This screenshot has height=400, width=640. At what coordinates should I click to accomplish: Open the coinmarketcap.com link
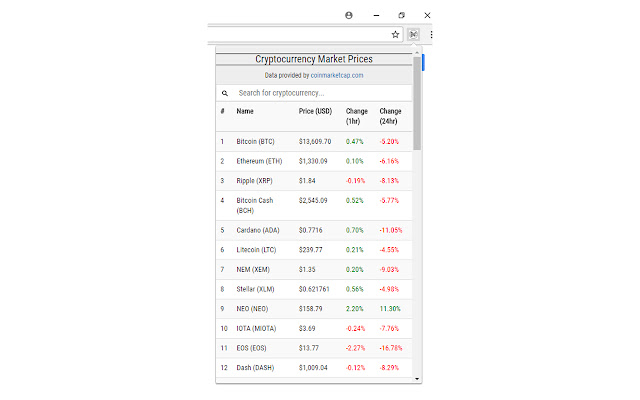point(337,75)
